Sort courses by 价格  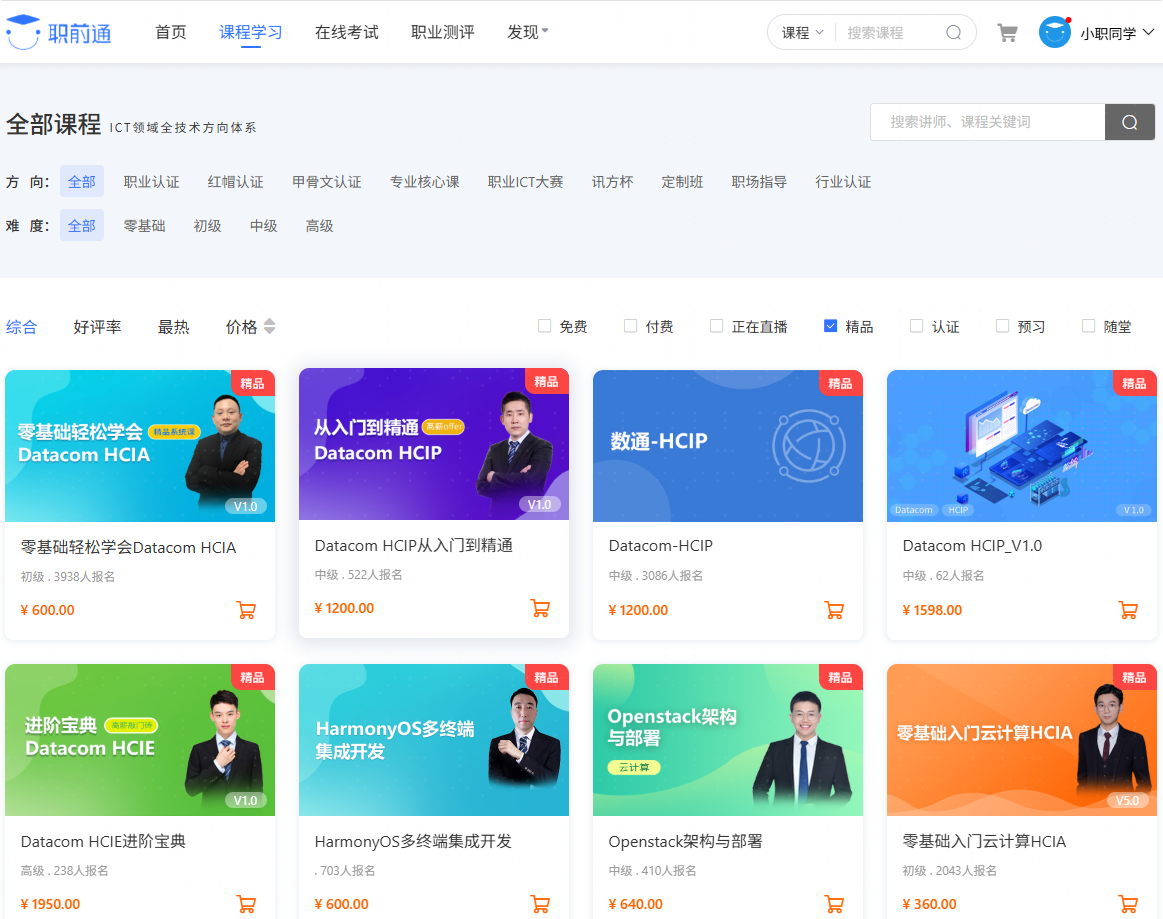(250, 327)
